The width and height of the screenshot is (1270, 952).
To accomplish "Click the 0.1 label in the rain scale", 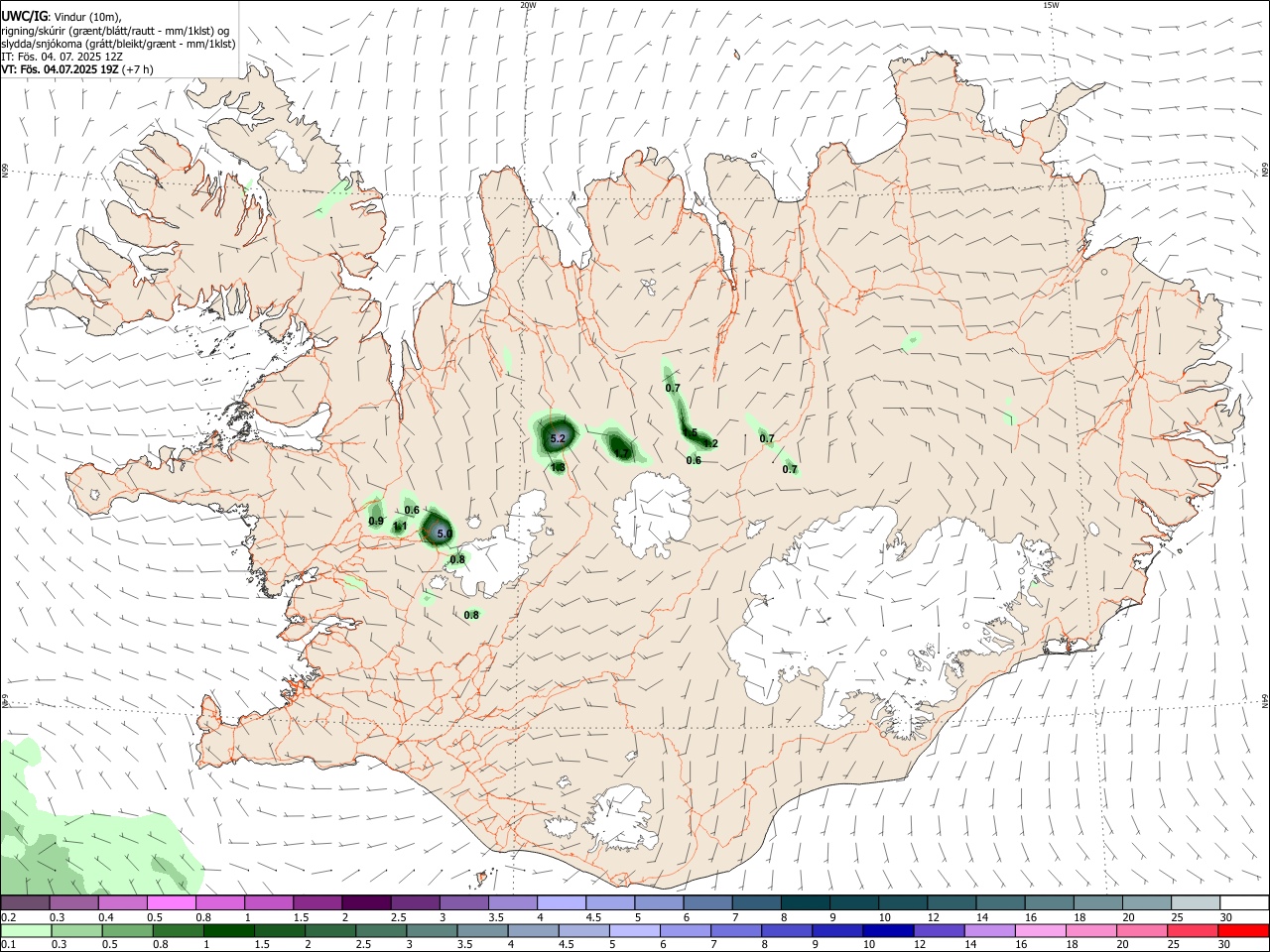I will 8,944.
